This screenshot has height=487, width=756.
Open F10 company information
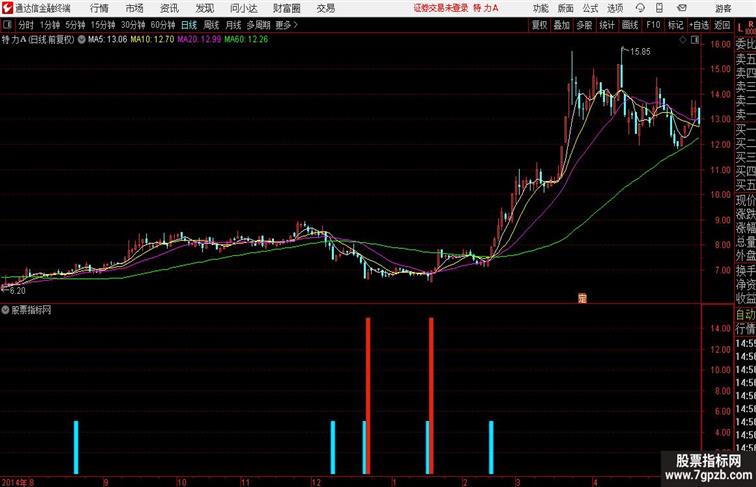click(x=653, y=25)
